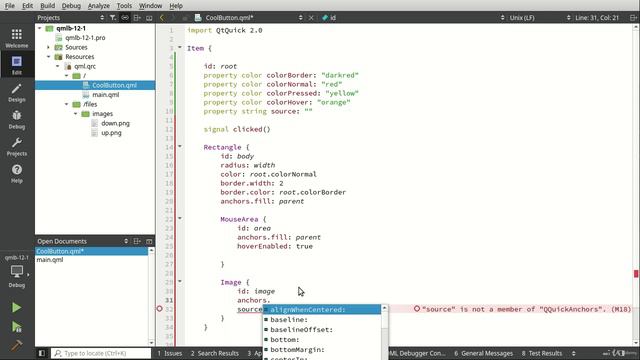Toggle the left sidebar visibility

click(42, 353)
